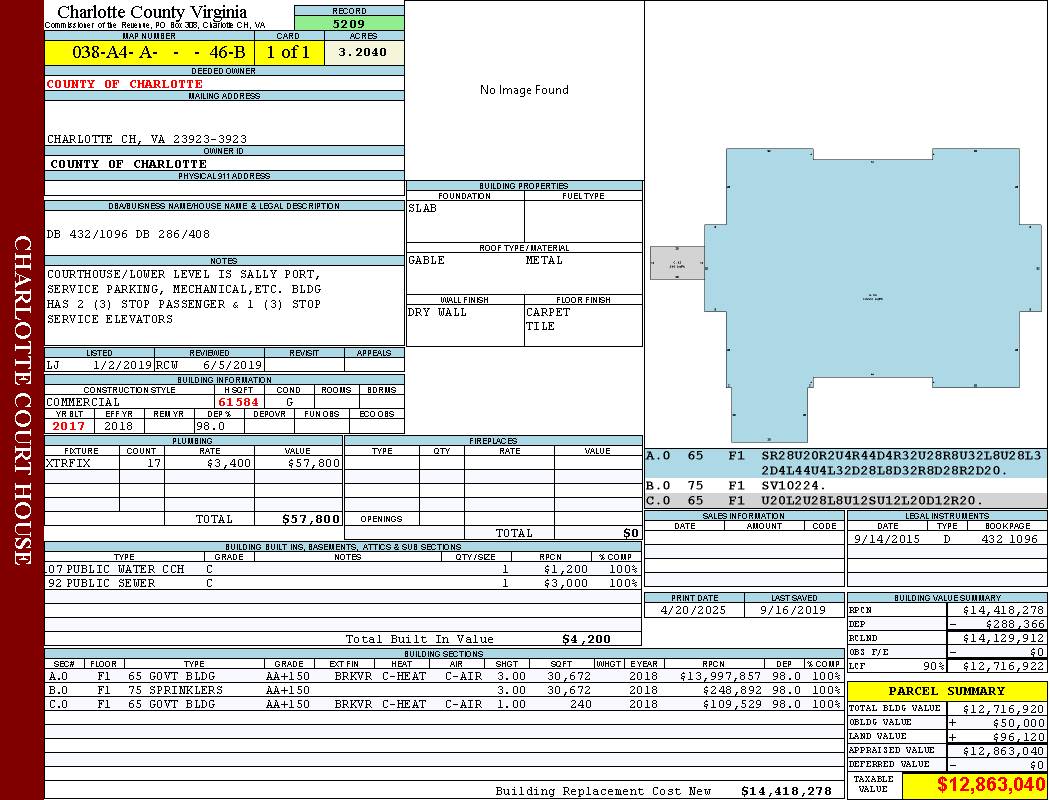Click the yellow PARCEL SUMMARY header
This screenshot has height=800, width=1050.
[946, 691]
